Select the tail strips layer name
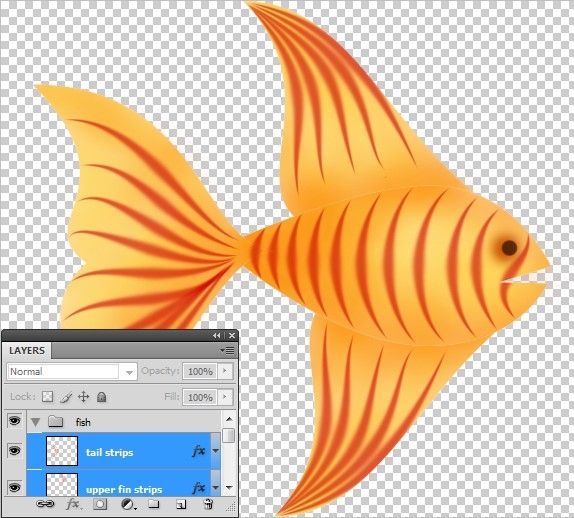Screen dimensions: 574x518 pos(109,452)
